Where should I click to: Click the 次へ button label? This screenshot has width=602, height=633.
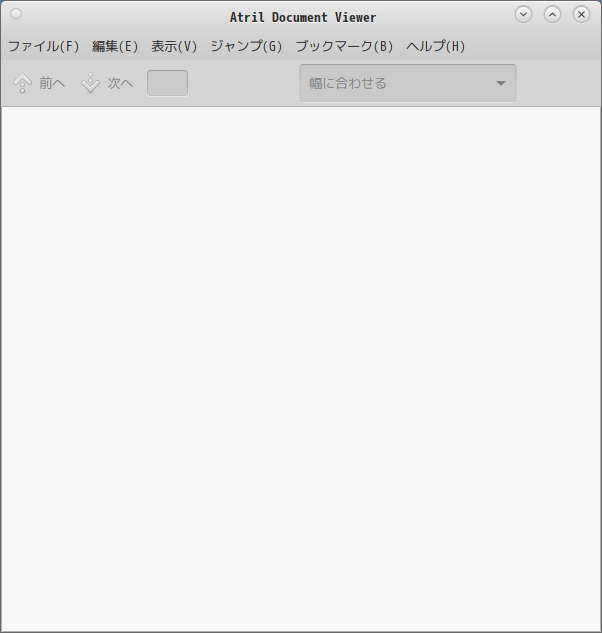point(120,83)
